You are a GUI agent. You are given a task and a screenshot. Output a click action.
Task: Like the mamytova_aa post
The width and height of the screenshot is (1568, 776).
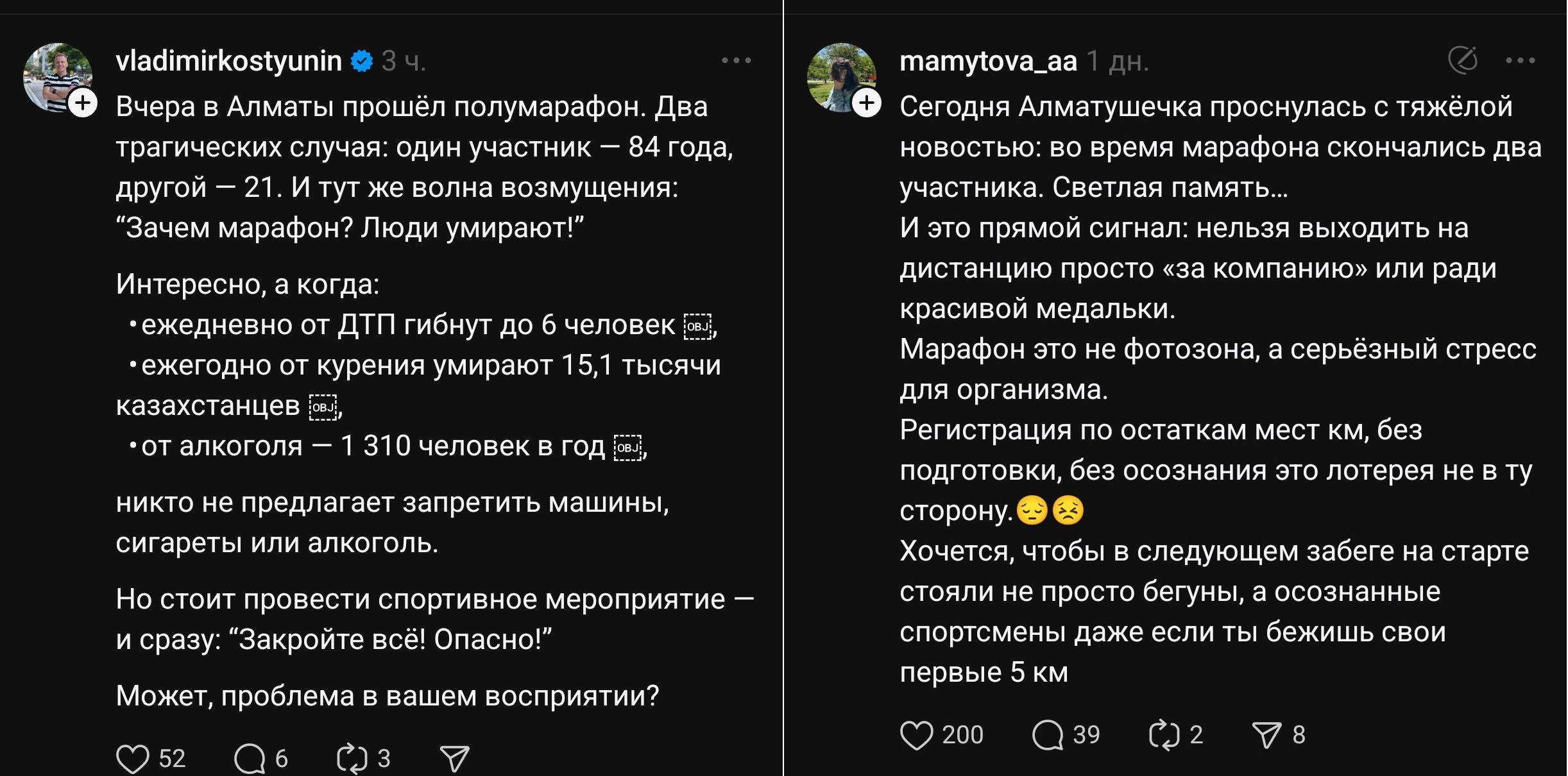[x=916, y=735]
